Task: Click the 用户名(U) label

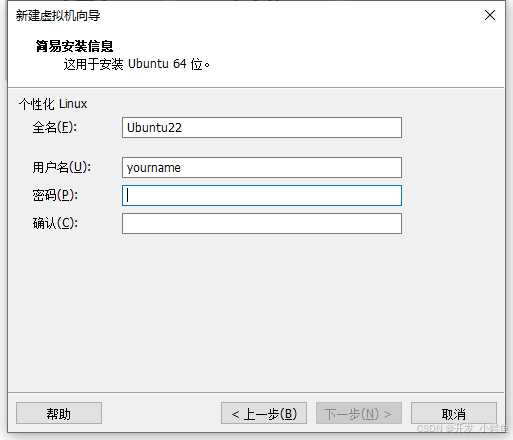Action: point(62,167)
